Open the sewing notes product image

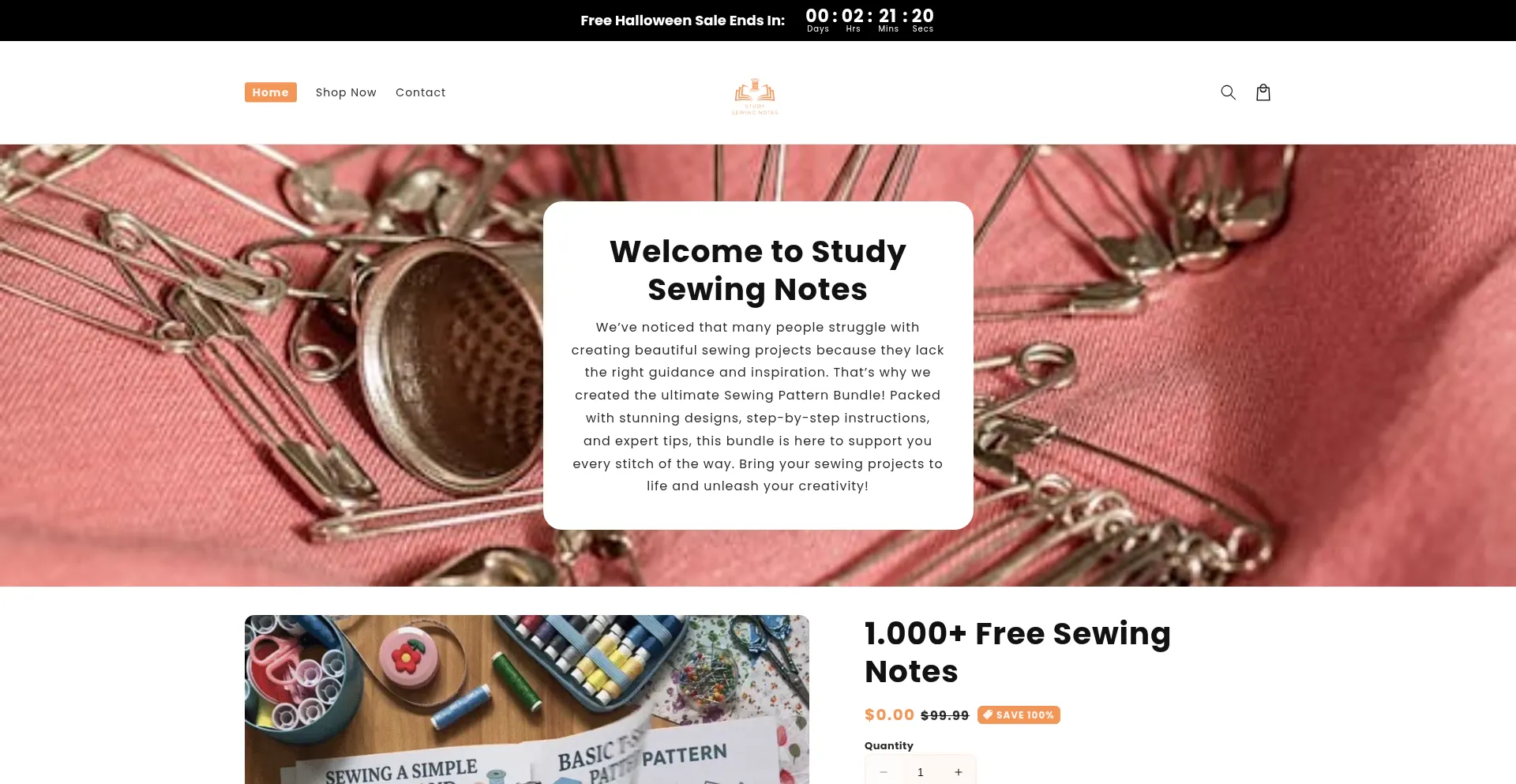[527, 700]
